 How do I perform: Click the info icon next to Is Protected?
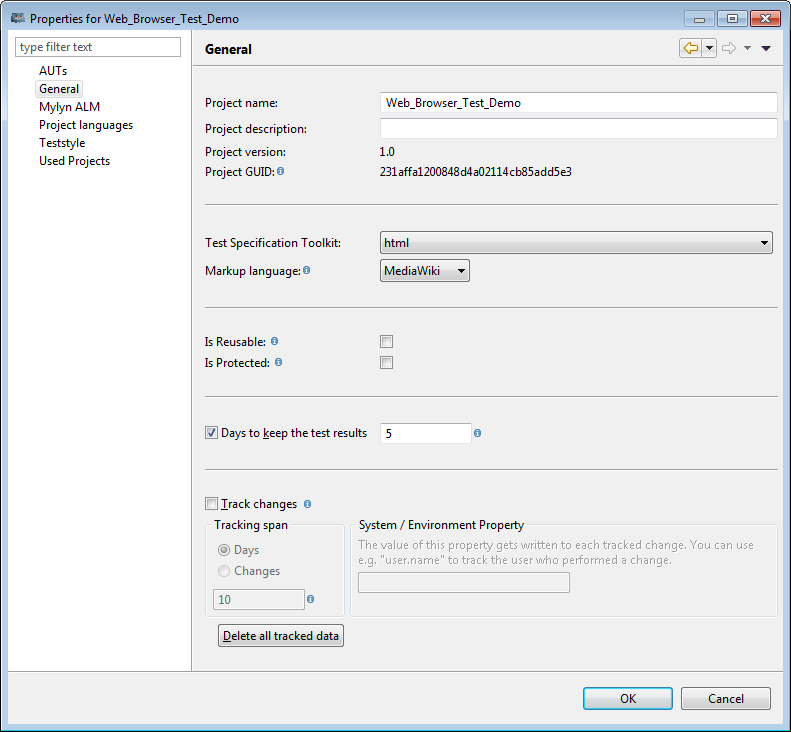coord(278,362)
